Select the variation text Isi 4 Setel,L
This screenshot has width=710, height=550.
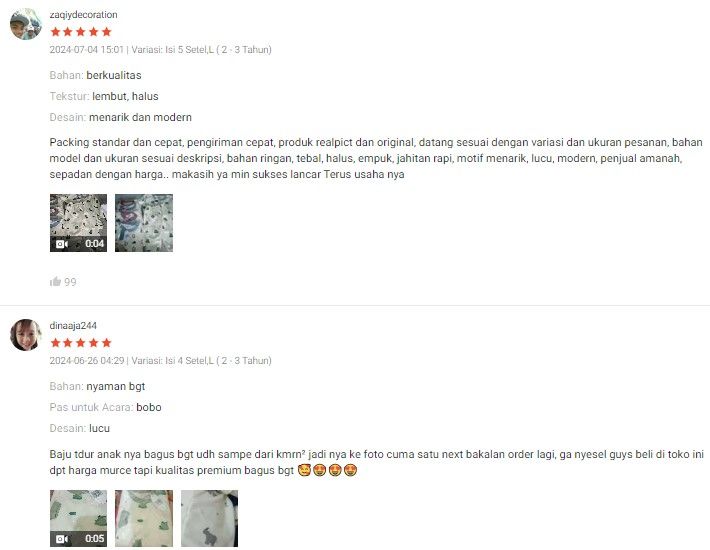pos(189,360)
